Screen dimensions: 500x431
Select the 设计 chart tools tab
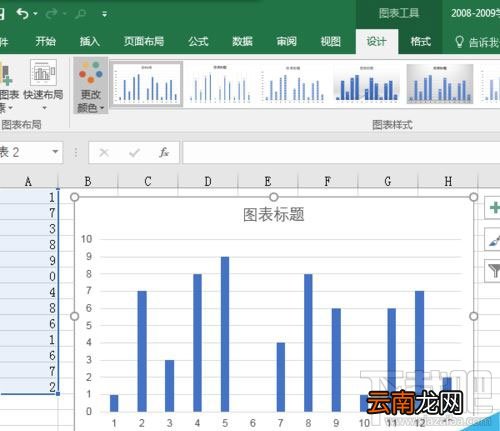click(x=377, y=41)
